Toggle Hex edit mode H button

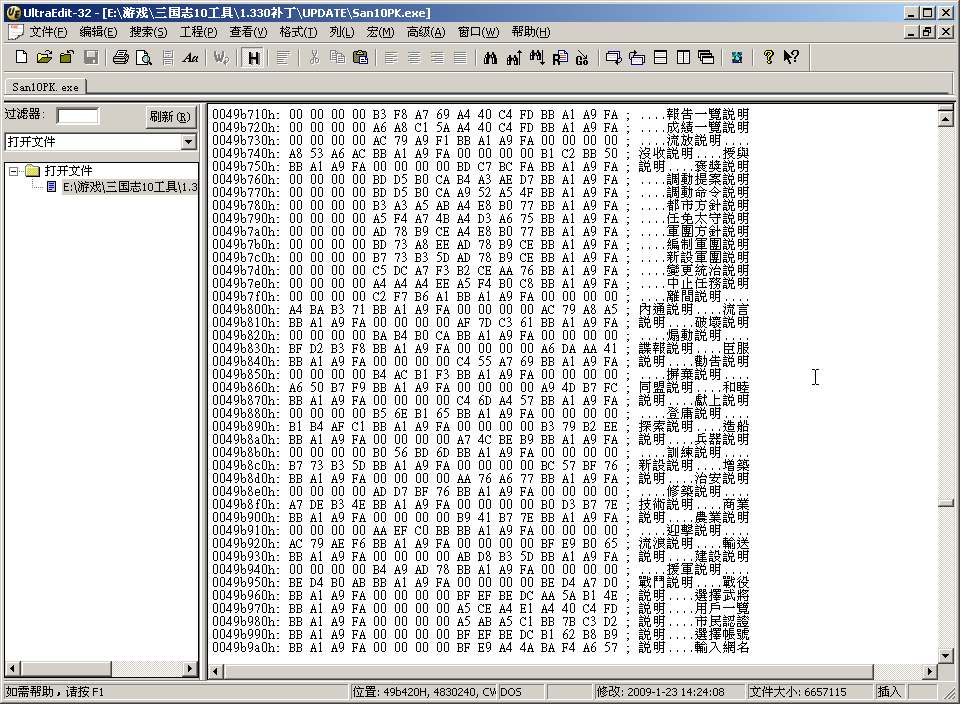click(x=254, y=58)
